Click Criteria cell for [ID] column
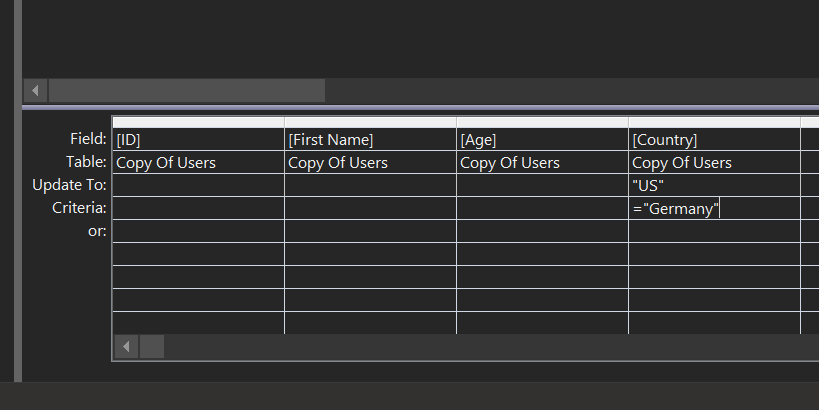Viewport: 819px width, 410px height. pos(198,209)
